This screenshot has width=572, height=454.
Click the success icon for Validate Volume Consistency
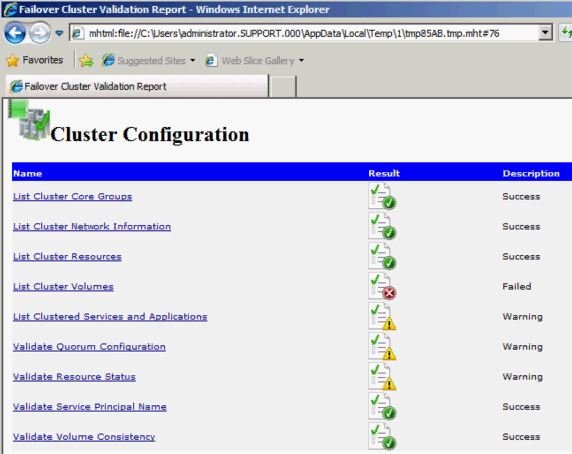tap(382, 437)
